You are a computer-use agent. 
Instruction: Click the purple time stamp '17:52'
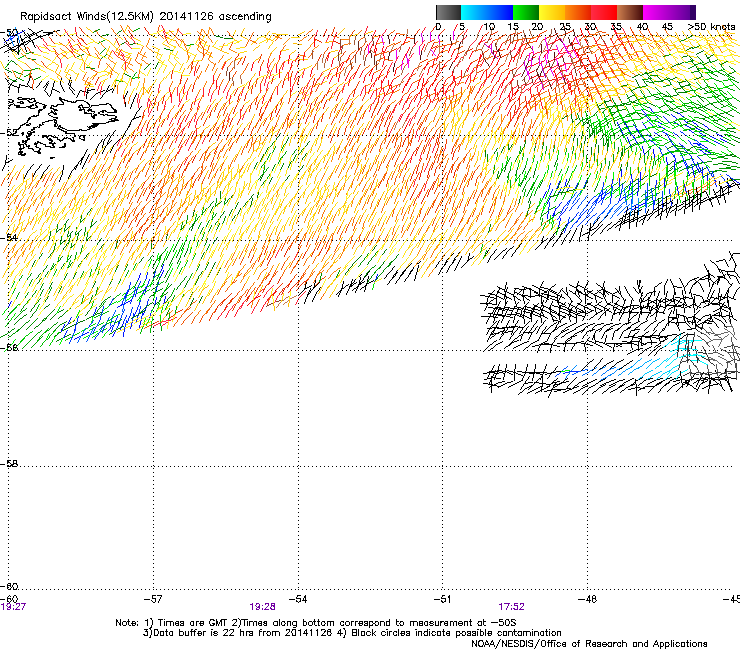pyautogui.click(x=512, y=607)
